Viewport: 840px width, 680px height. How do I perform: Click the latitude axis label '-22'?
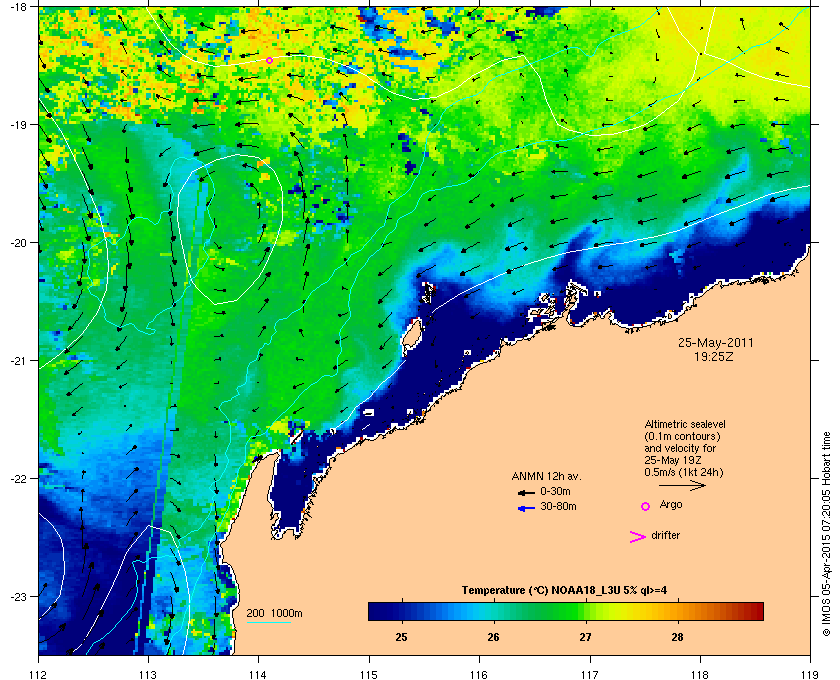pyautogui.click(x=19, y=478)
